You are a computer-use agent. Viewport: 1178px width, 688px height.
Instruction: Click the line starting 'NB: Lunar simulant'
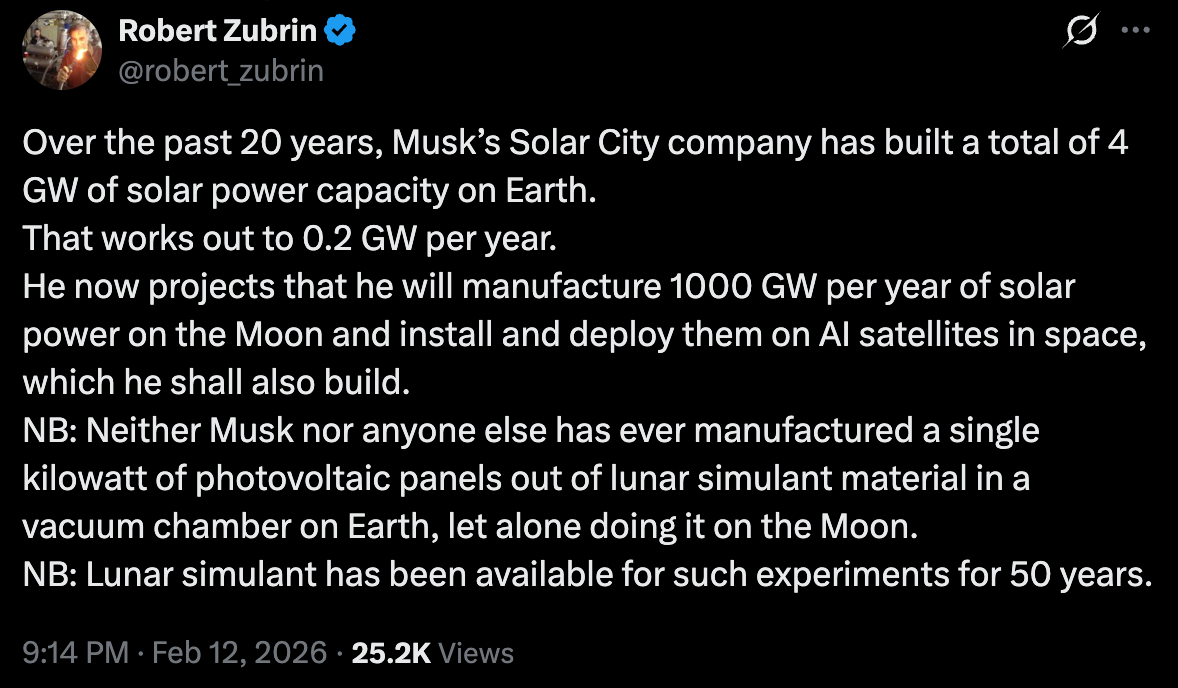point(587,575)
